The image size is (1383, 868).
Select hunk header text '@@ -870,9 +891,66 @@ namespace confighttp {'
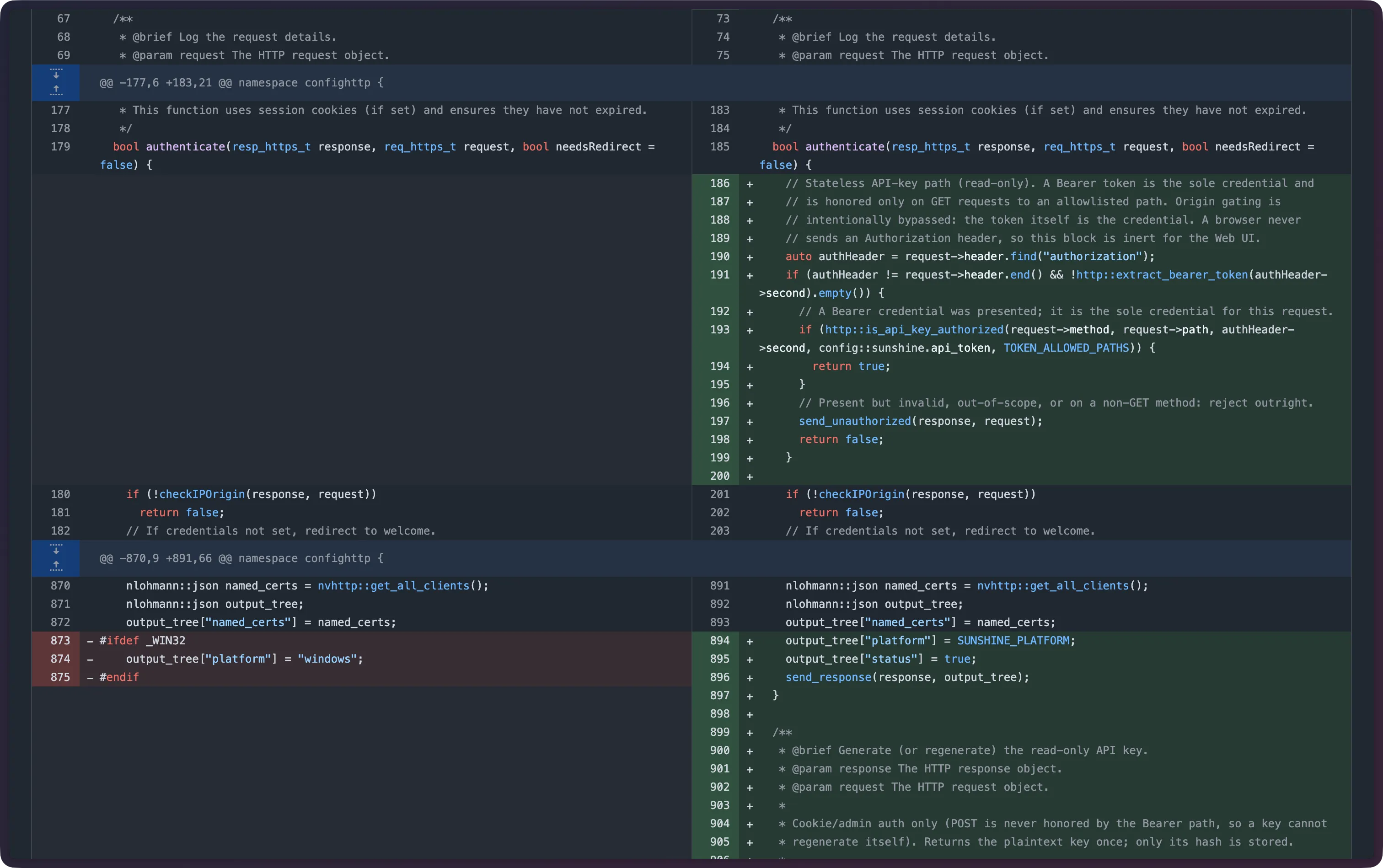tap(241, 558)
